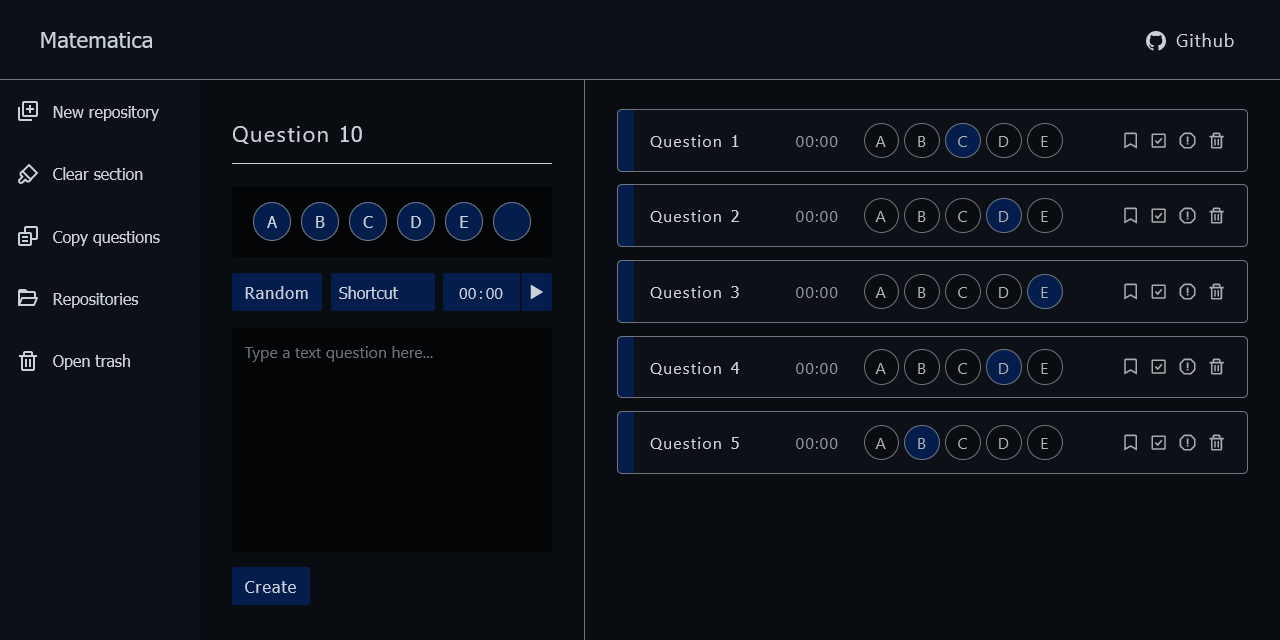Toggle answer D on Question 2

click(x=1003, y=216)
